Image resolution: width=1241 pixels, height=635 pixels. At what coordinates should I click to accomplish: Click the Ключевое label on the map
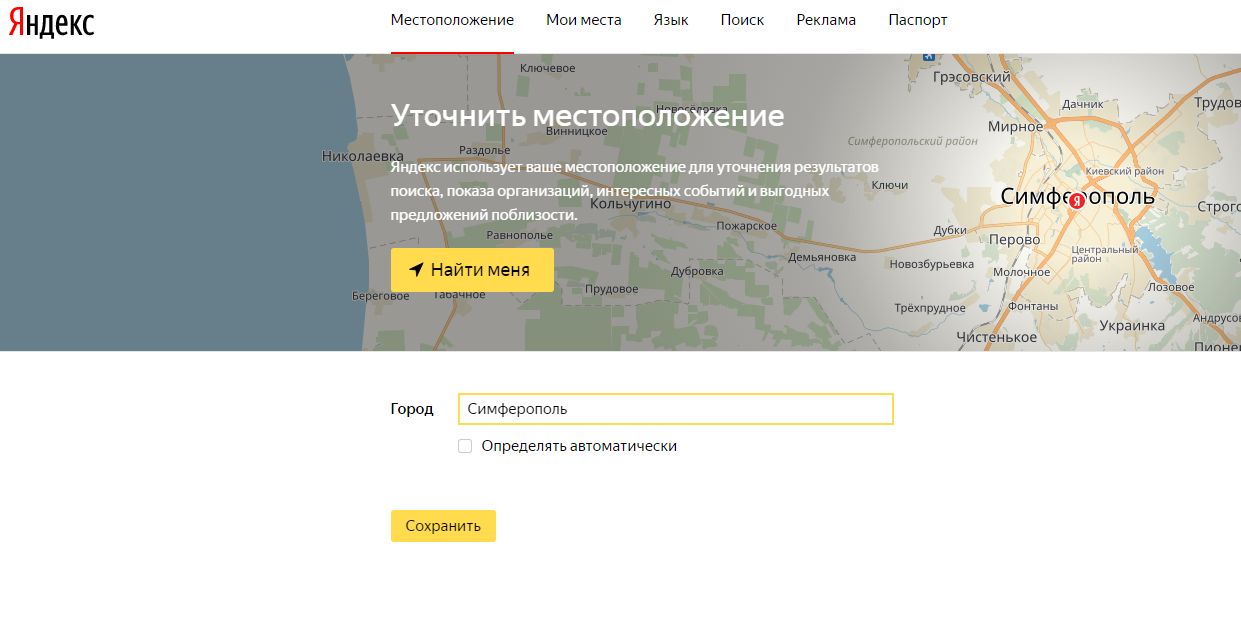pos(548,68)
